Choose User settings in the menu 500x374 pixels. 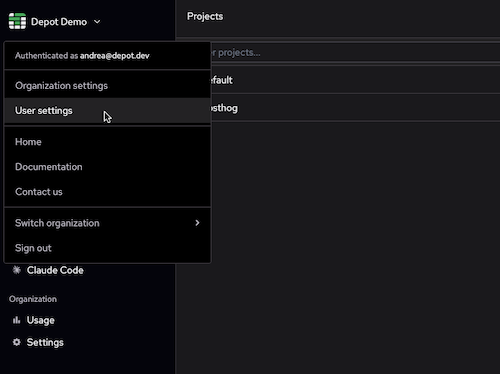pyautogui.click(x=107, y=111)
